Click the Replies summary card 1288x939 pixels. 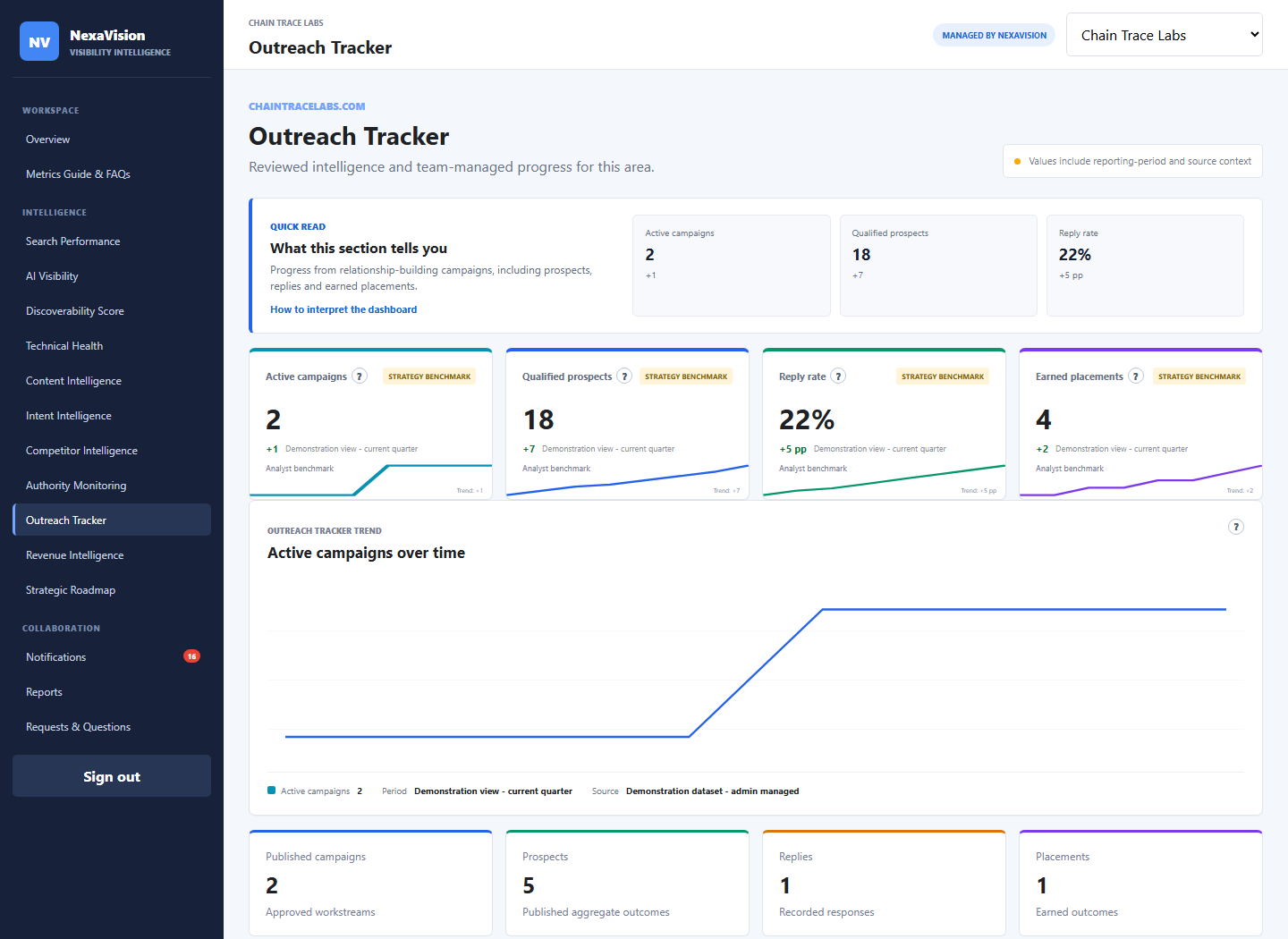click(x=884, y=884)
